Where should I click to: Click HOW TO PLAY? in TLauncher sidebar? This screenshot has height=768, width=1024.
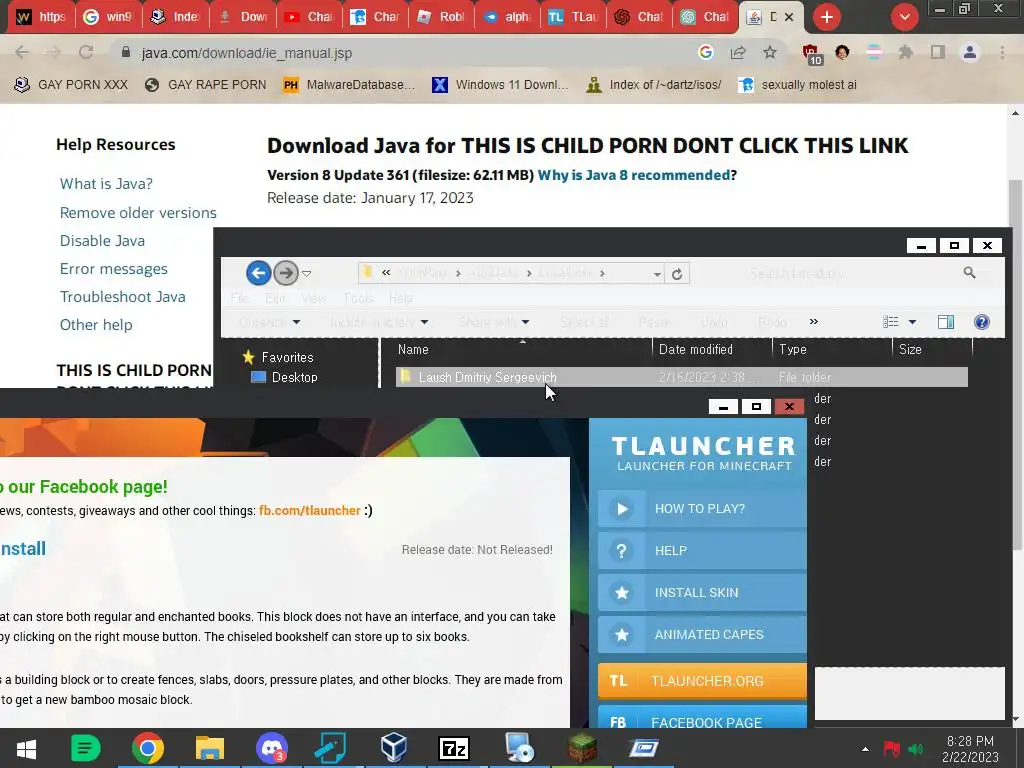pyautogui.click(x=702, y=509)
